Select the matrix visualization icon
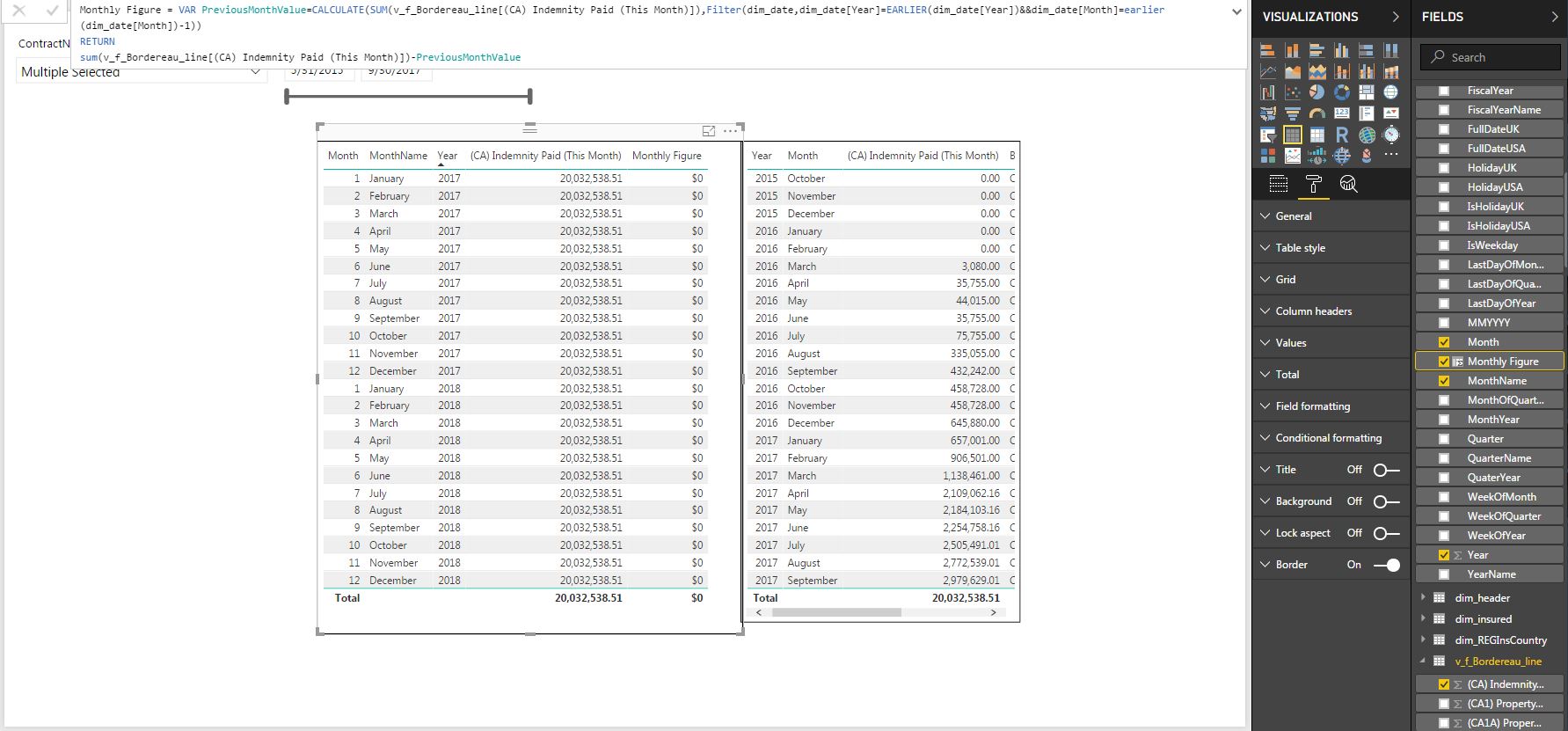 pyautogui.click(x=1316, y=135)
